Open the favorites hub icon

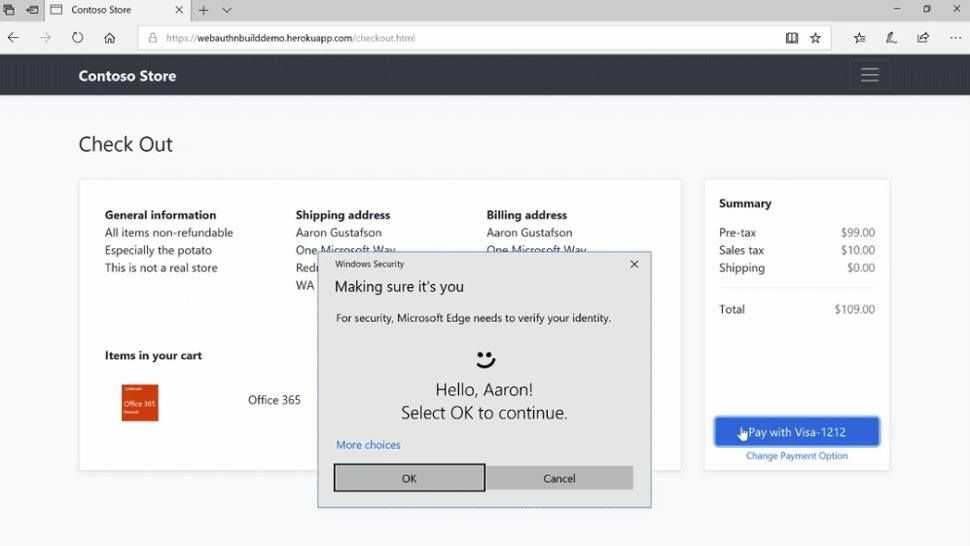pos(860,38)
